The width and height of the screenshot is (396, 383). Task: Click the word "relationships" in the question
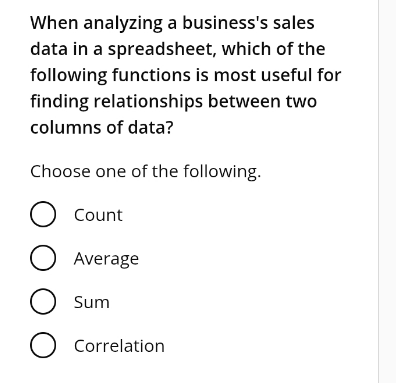[x=148, y=102]
